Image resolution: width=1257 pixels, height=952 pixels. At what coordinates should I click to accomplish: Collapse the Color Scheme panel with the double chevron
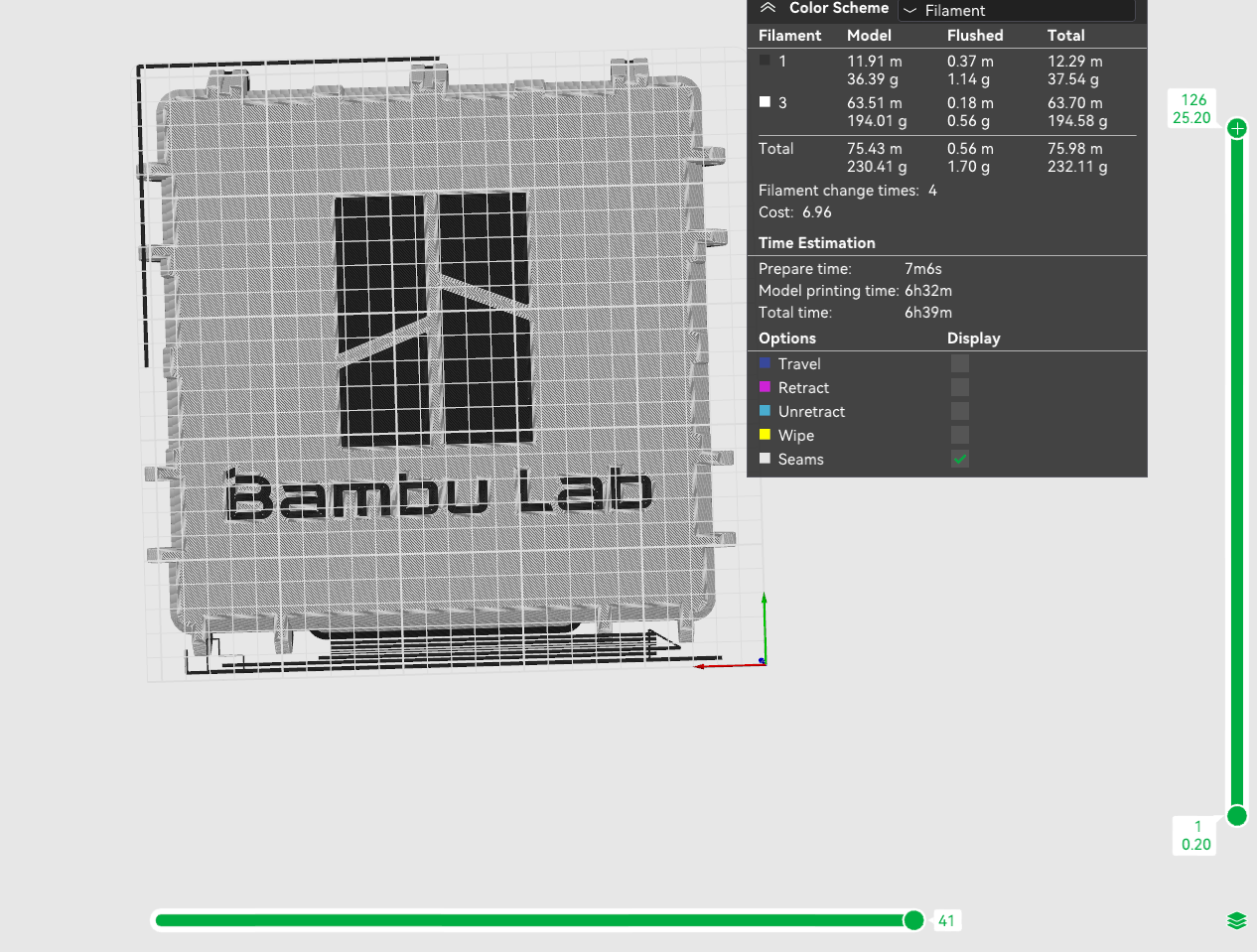(x=768, y=8)
